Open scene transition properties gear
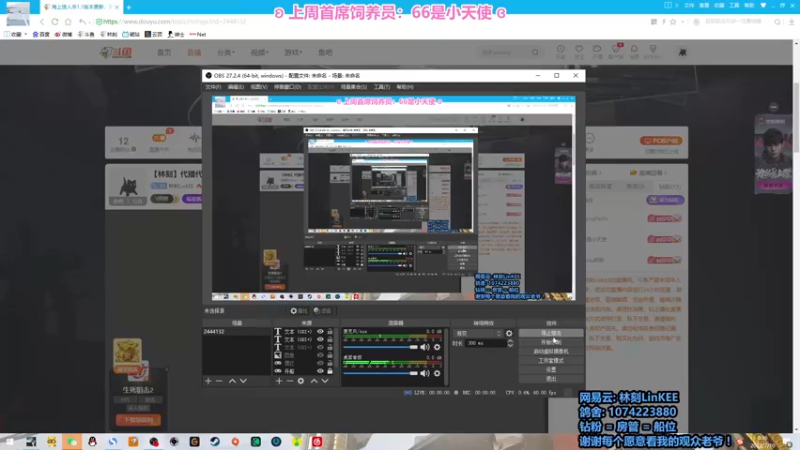Screen dimensions: 800x450 coord(509,333)
